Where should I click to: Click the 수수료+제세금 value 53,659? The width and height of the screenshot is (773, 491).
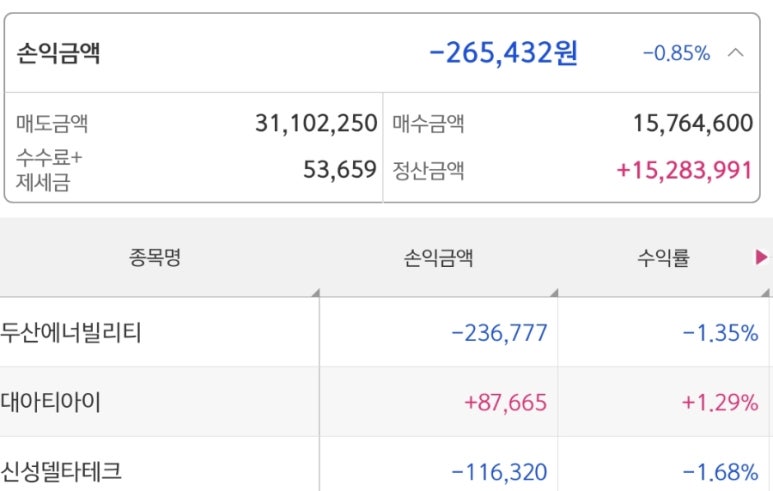pyautogui.click(x=340, y=170)
